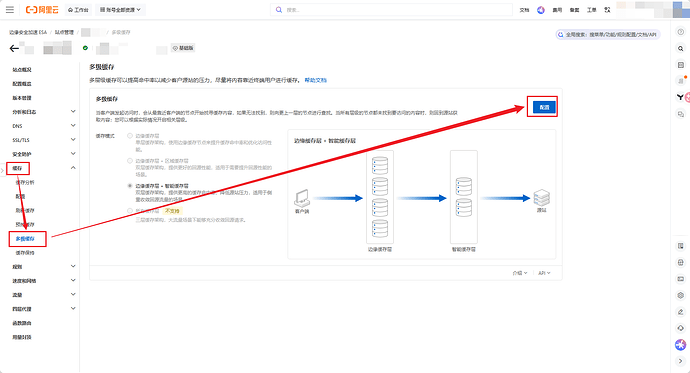Click the filter funnel icon in right rail
Screen dimensions: 690x373
pos(680,97)
